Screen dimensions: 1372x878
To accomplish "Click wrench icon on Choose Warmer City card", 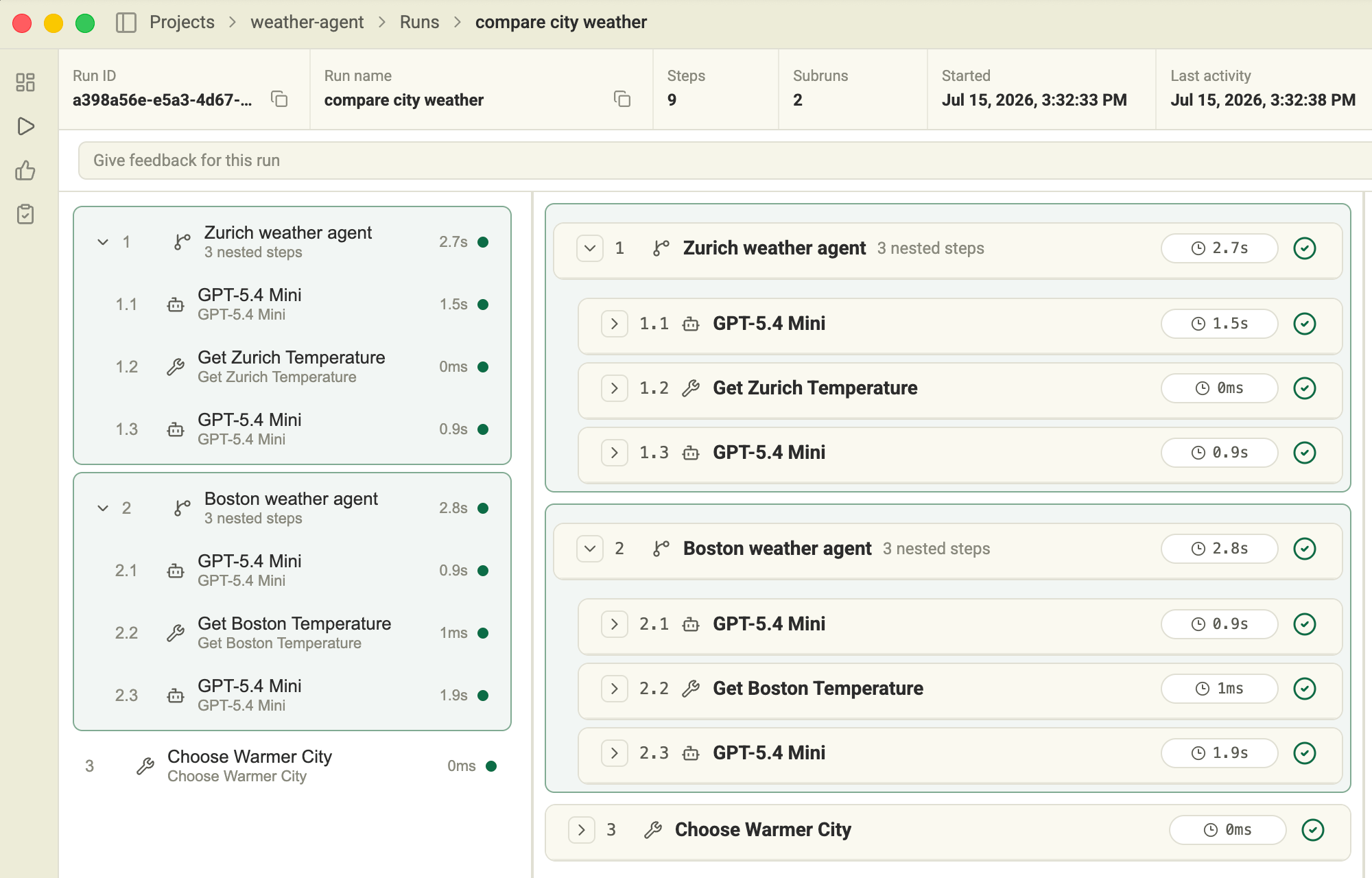I will [653, 830].
